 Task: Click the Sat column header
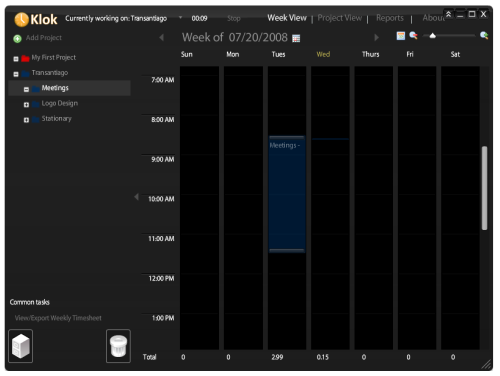455,54
